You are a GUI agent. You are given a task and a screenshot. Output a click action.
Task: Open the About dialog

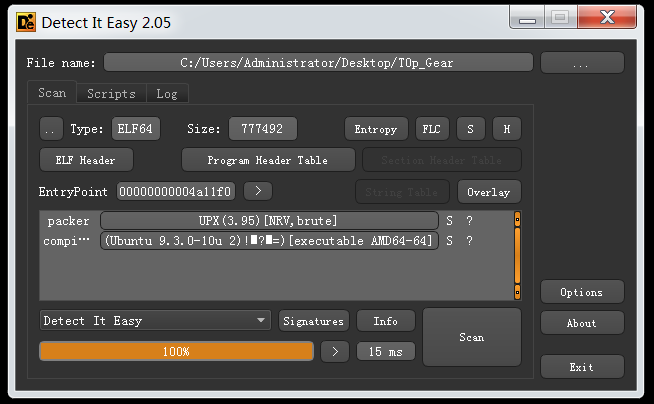point(582,323)
